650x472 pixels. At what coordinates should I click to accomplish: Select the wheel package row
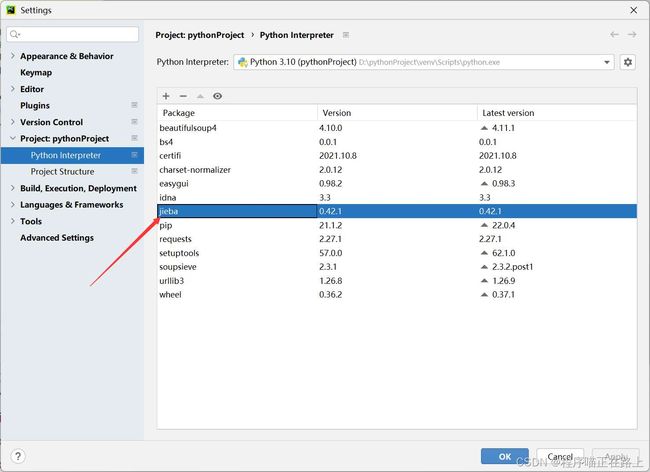[x=397, y=295]
